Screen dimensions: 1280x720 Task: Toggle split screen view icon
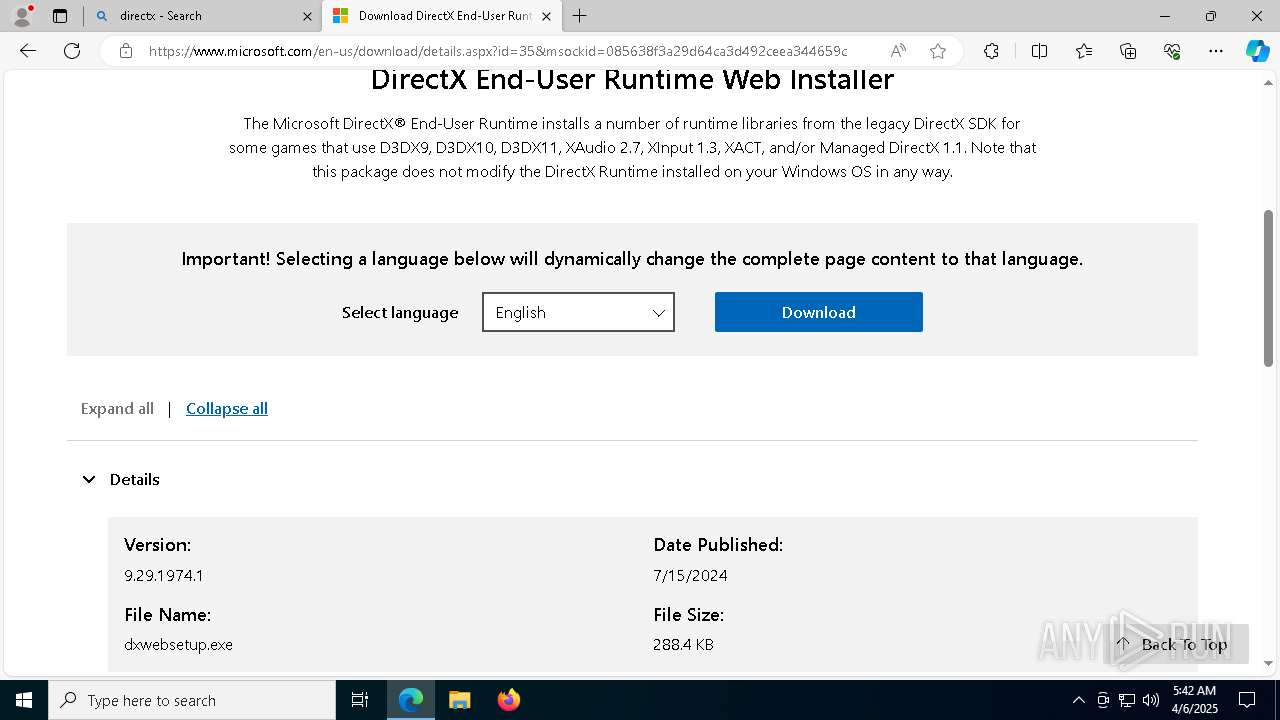[1039, 51]
